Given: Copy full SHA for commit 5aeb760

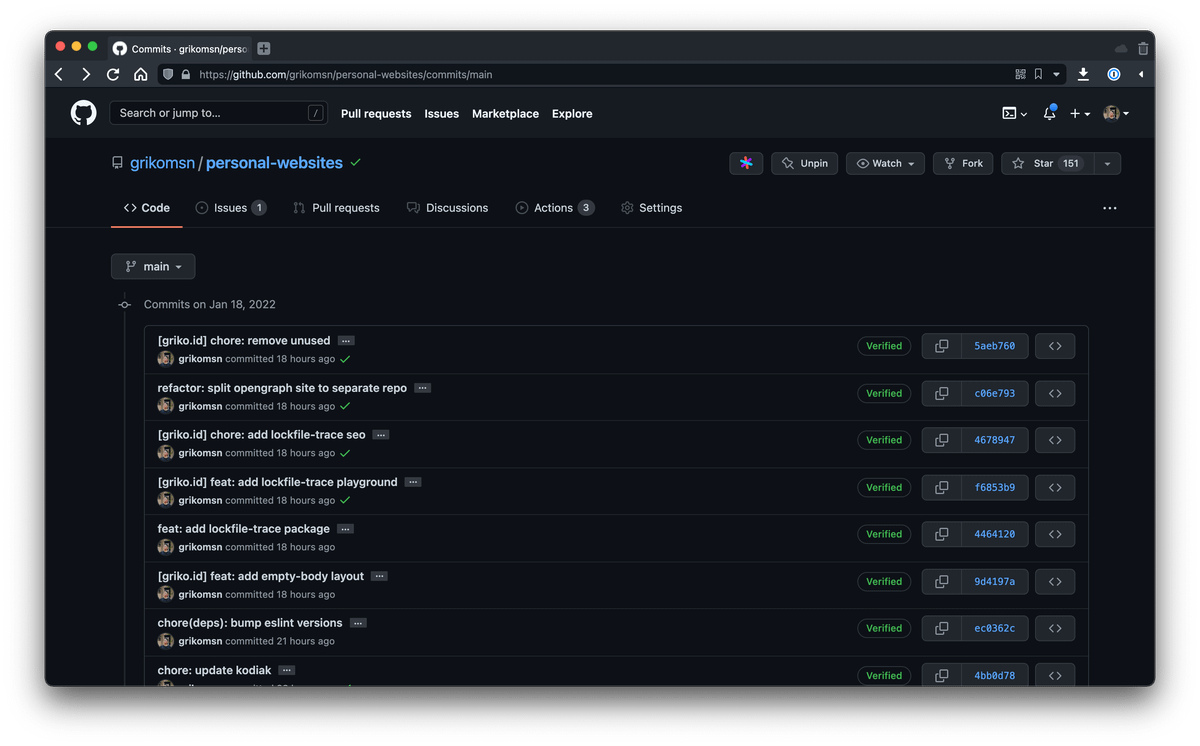Looking at the screenshot, I should (x=941, y=346).
